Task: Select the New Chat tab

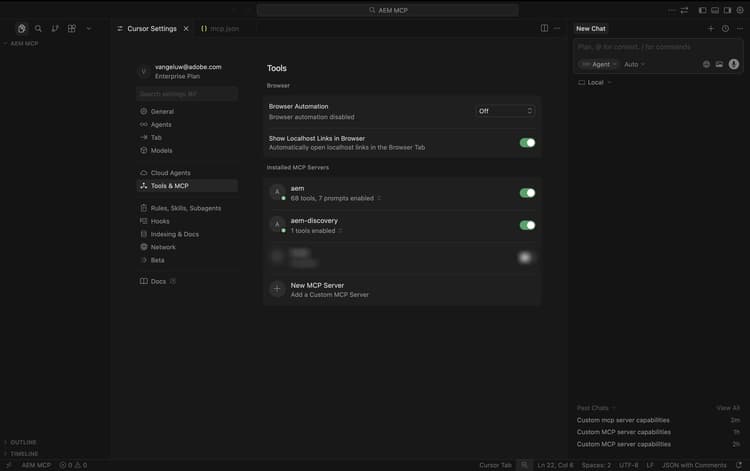Action: click(591, 29)
